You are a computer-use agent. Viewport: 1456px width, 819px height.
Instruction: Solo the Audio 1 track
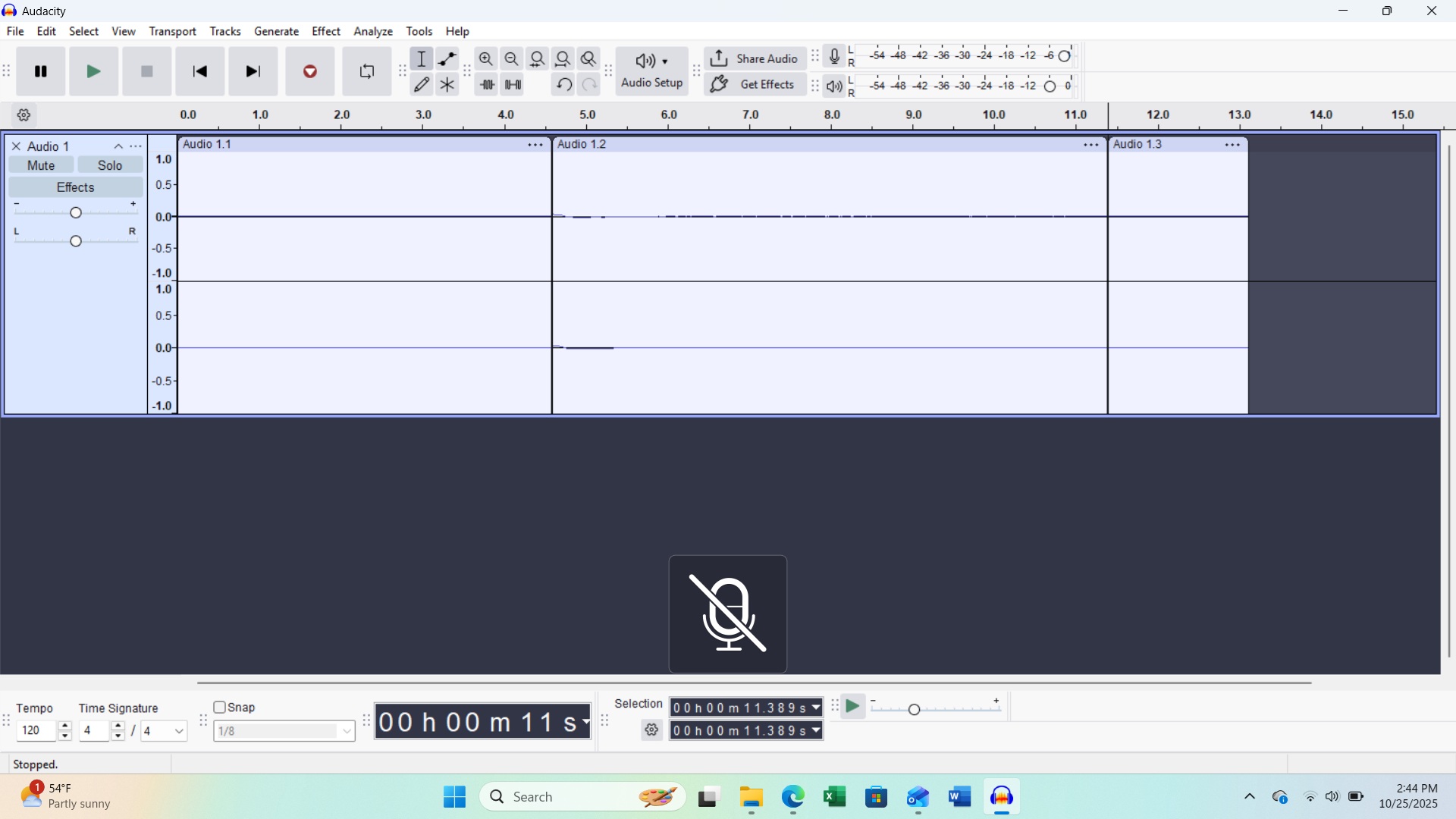[x=110, y=165]
